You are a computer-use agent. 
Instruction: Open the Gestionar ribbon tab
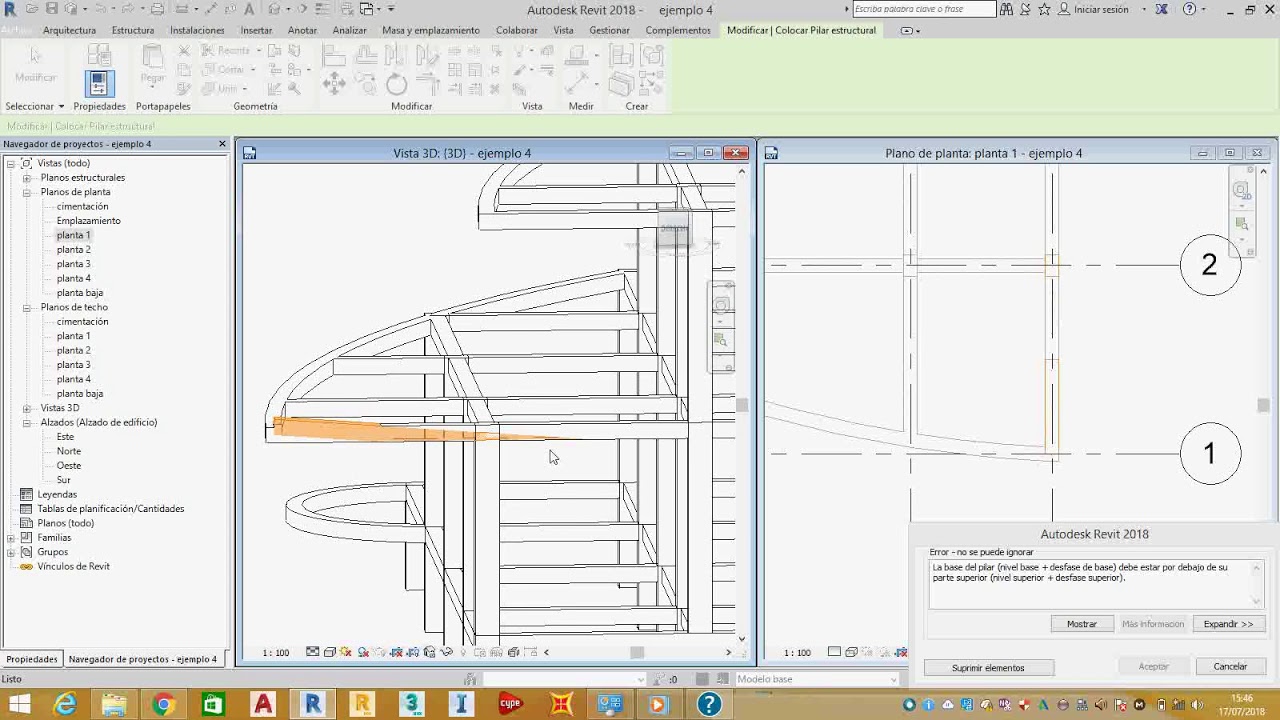tap(609, 30)
